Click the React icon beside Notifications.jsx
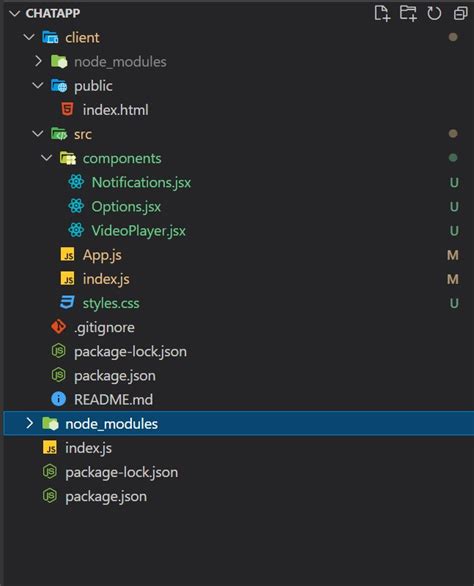The image size is (474, 586). [x=76, y=182]
